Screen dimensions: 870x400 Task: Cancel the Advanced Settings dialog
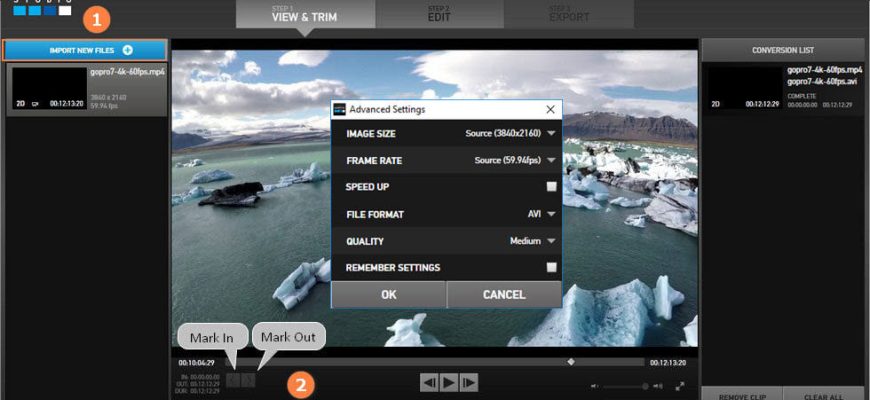pyautogui.click(x=504, y=295)
